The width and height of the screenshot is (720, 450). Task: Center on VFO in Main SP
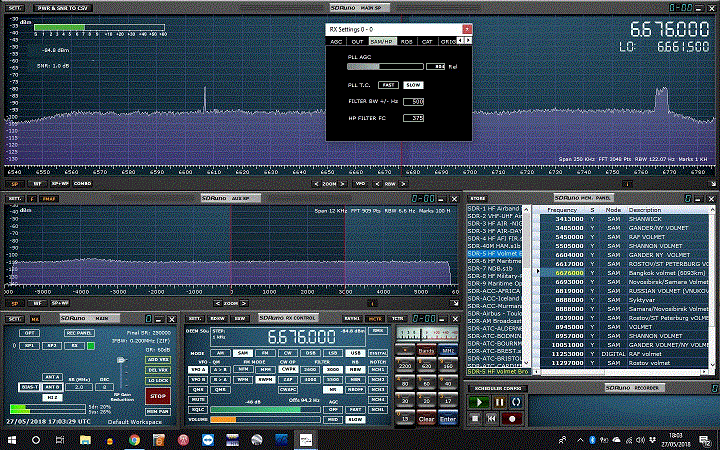(x=360, y=184)
